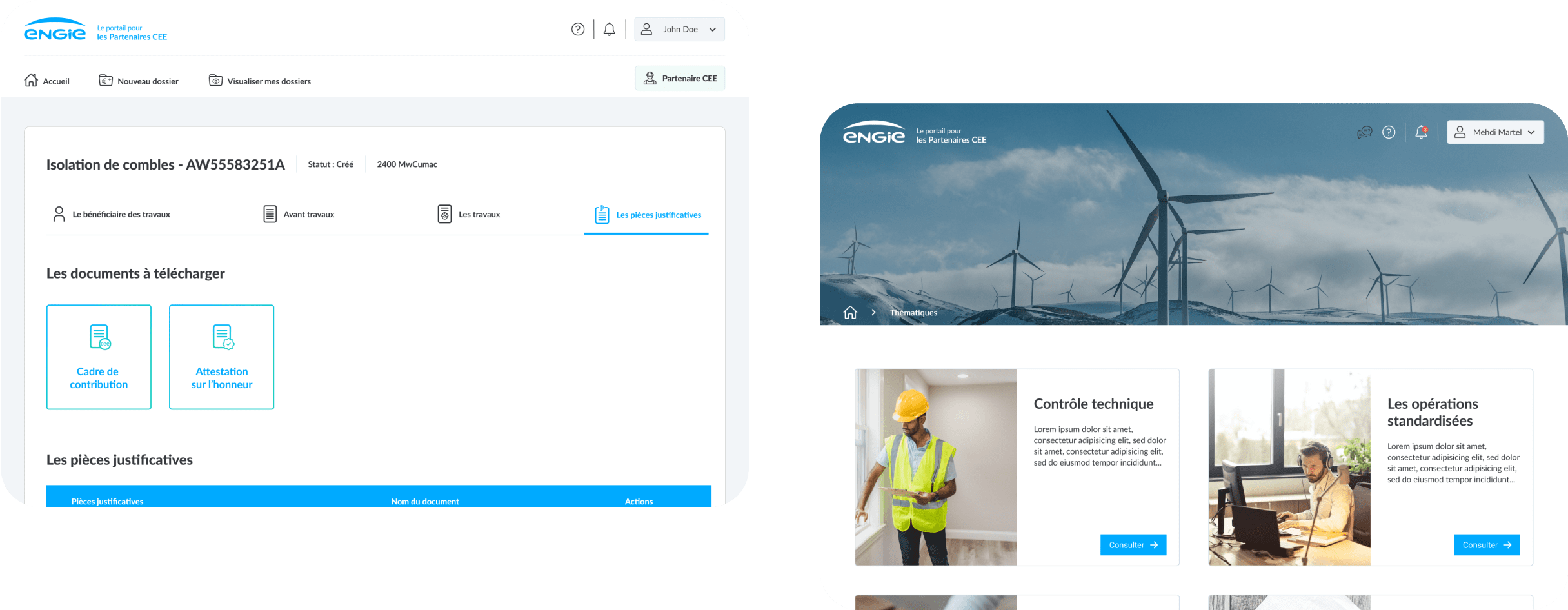Viewport: 1568px width, 610px height.
Task: Select Visualiser mes dossiers menu item
Action: [260, 81]
